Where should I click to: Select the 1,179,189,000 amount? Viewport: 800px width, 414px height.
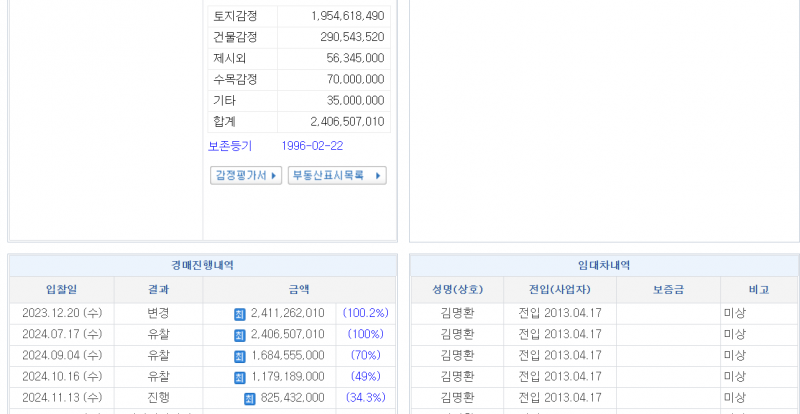click(x=288, y=376)
